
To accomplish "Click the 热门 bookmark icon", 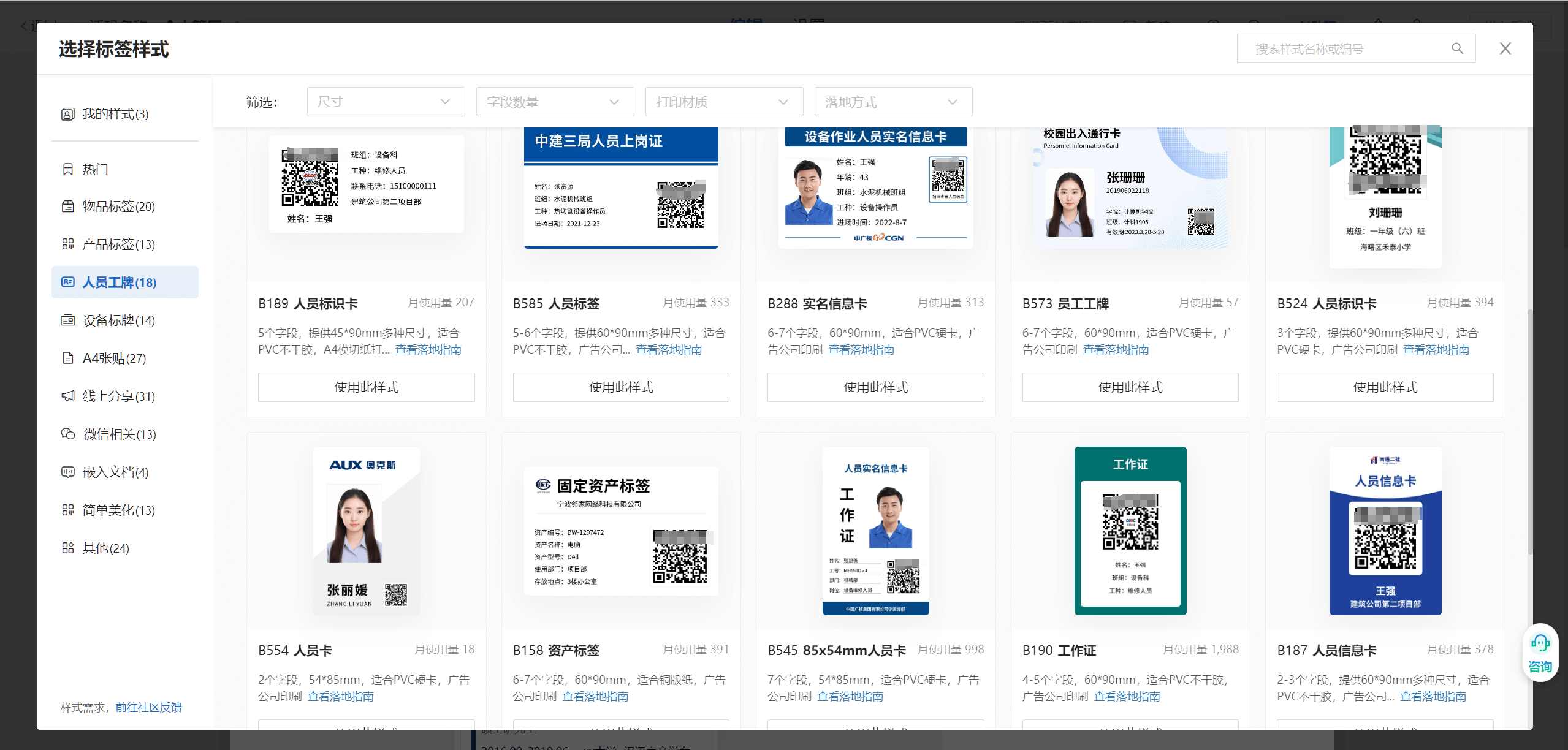I will (67, 169).
